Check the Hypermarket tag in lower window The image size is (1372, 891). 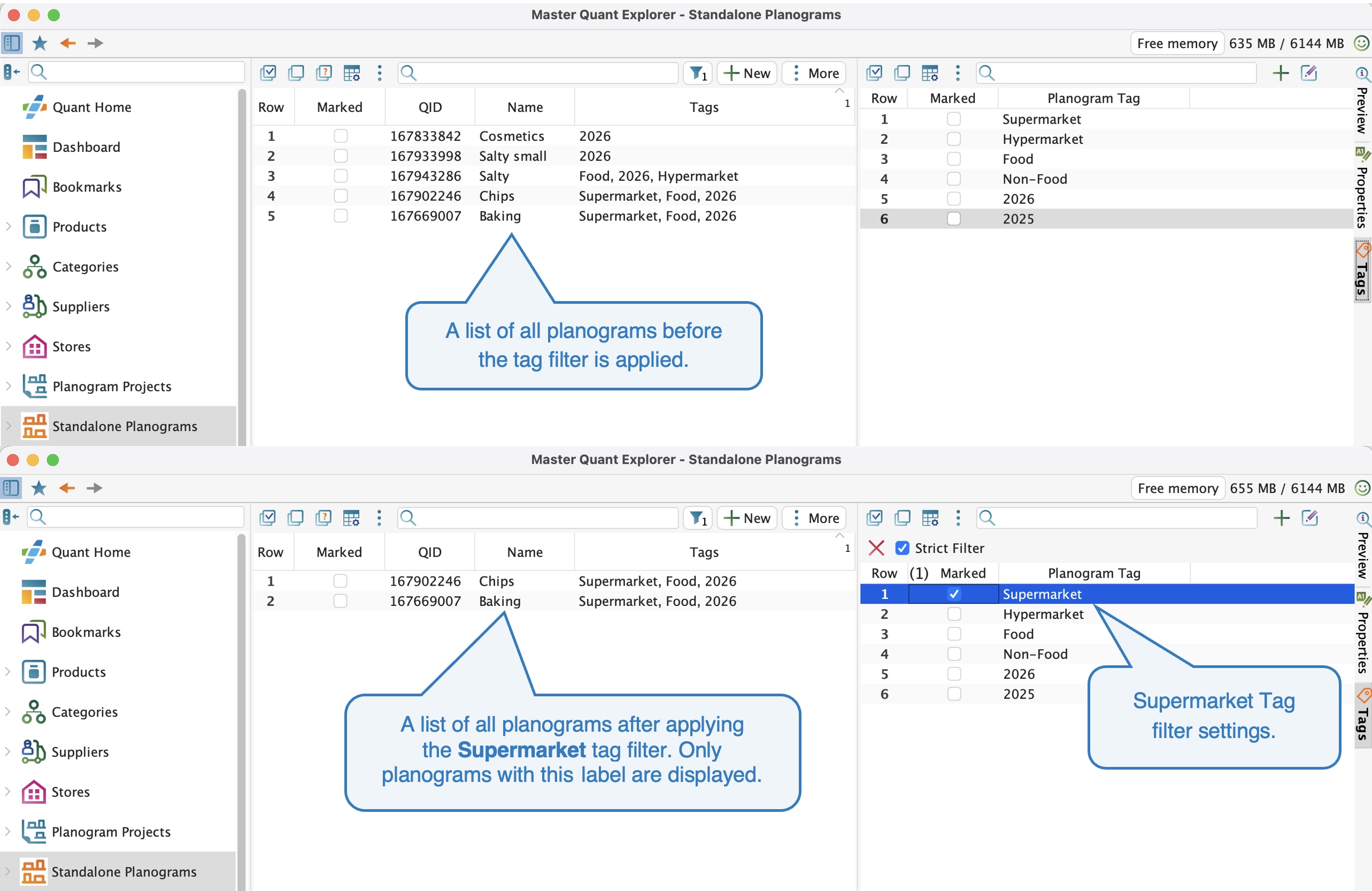point(954,613)
